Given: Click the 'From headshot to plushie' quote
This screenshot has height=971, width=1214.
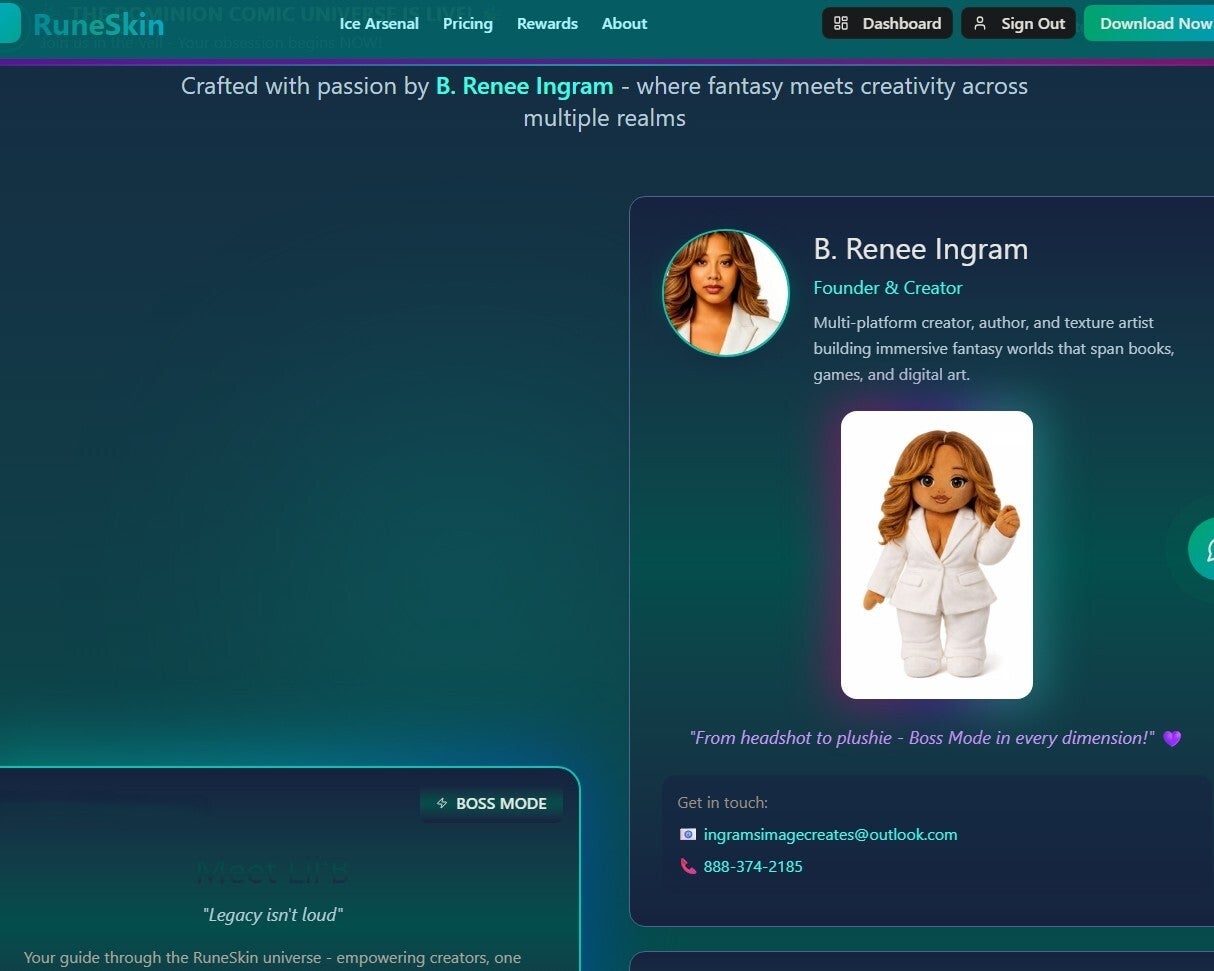Looking at the screenshot, I should 922,738.
